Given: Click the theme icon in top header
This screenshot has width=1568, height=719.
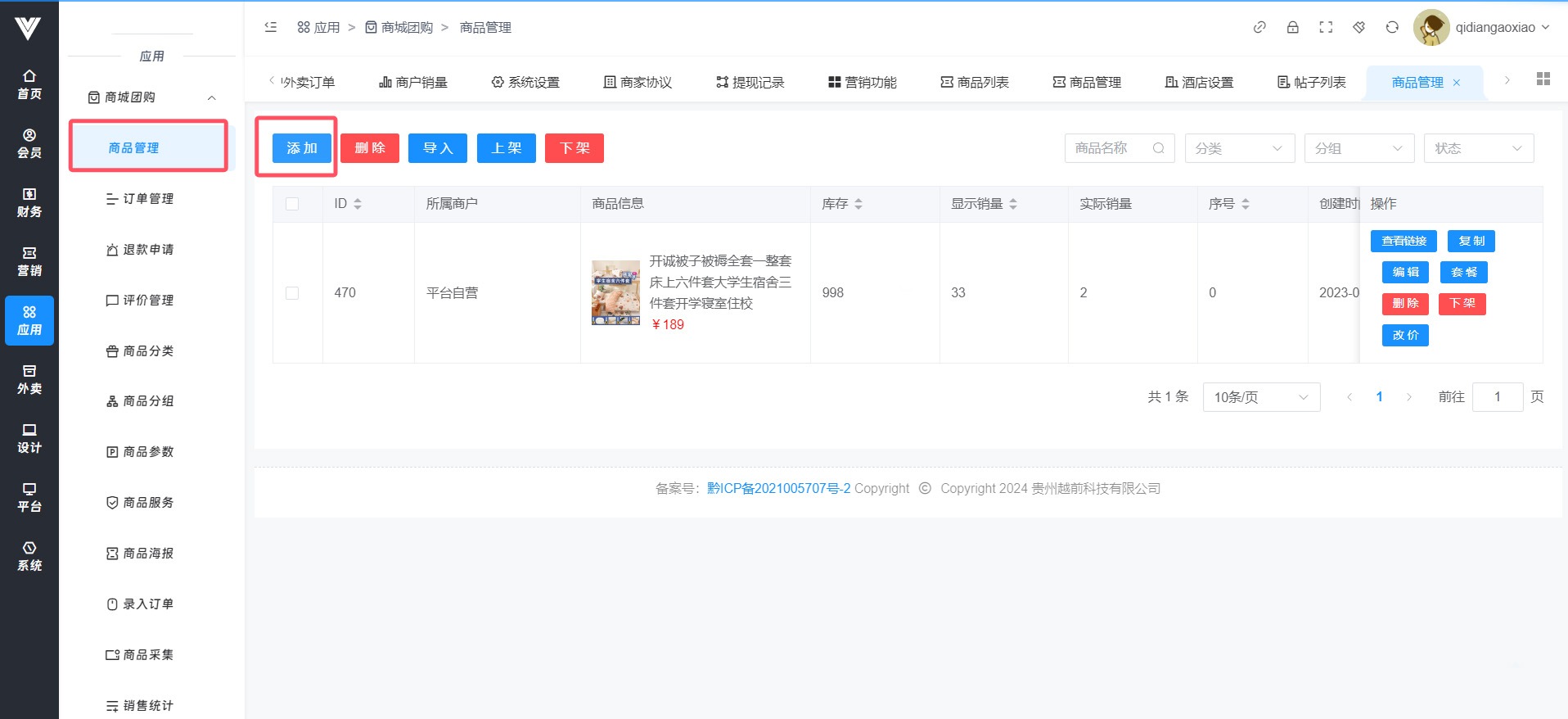Looking at the screenshot, I should pyautogui.click(x=1358, y=27).
